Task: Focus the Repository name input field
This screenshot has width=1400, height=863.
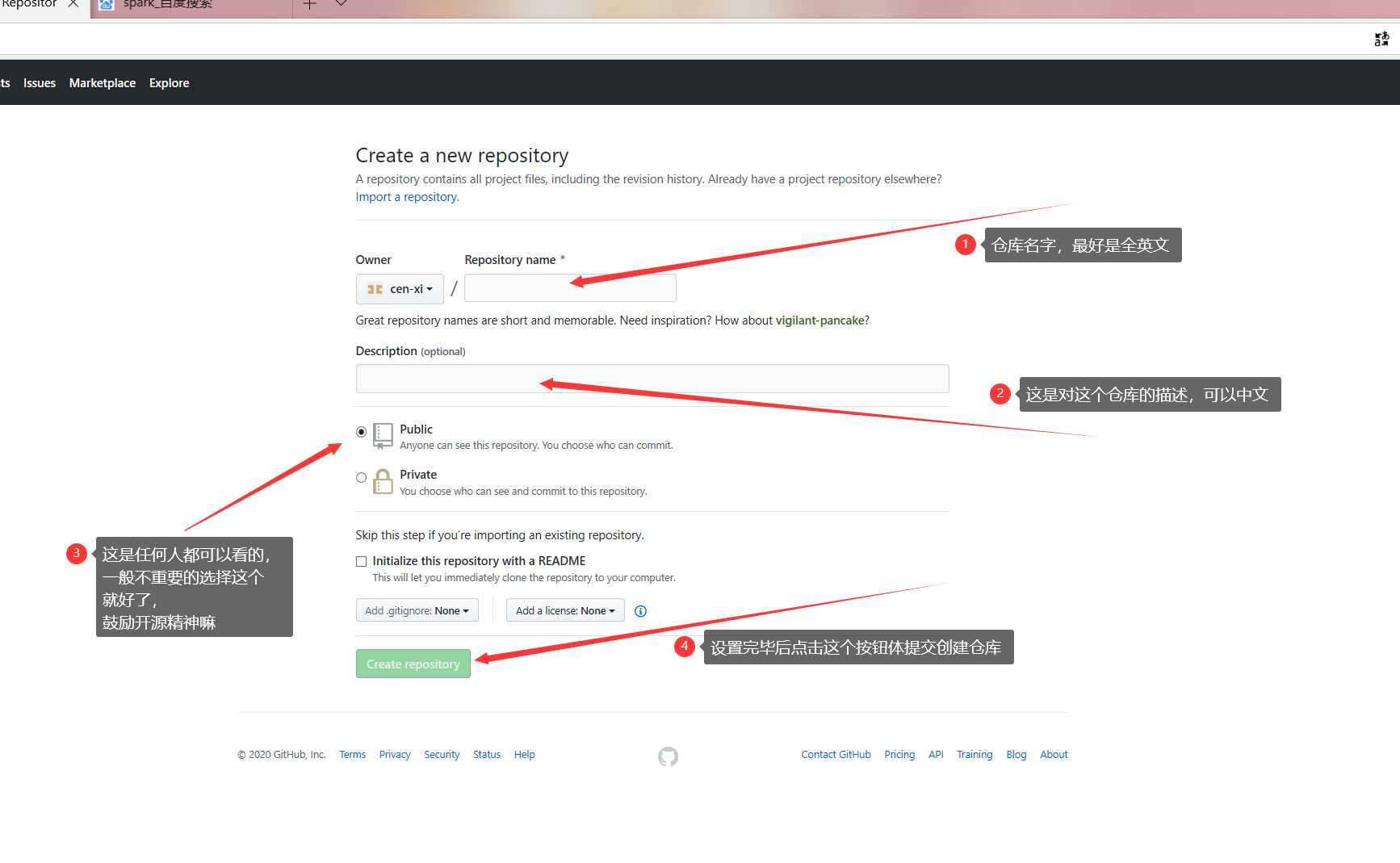Action: (570, 288)
